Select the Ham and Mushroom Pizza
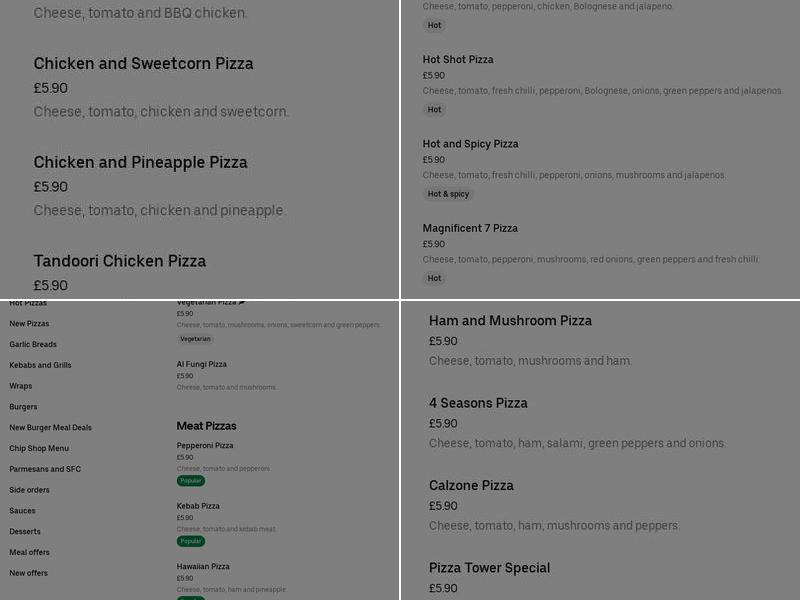Viewport: 800px width, 600px height. tap(511, 321)
